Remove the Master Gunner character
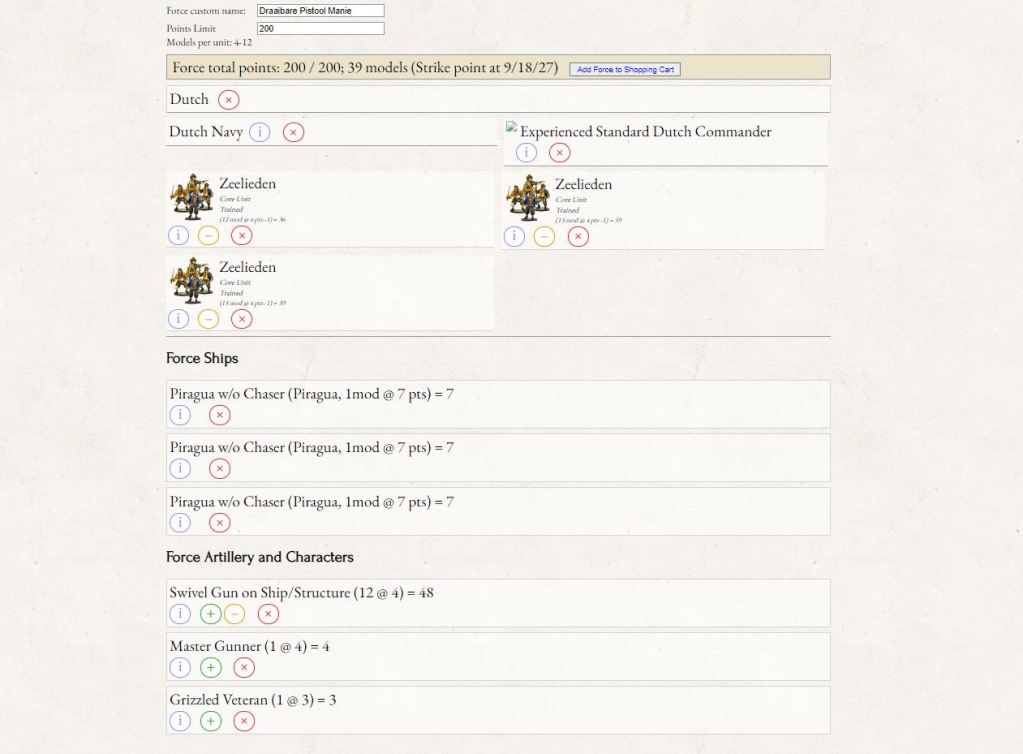The image size is (1023, 754). click(244, 667)
